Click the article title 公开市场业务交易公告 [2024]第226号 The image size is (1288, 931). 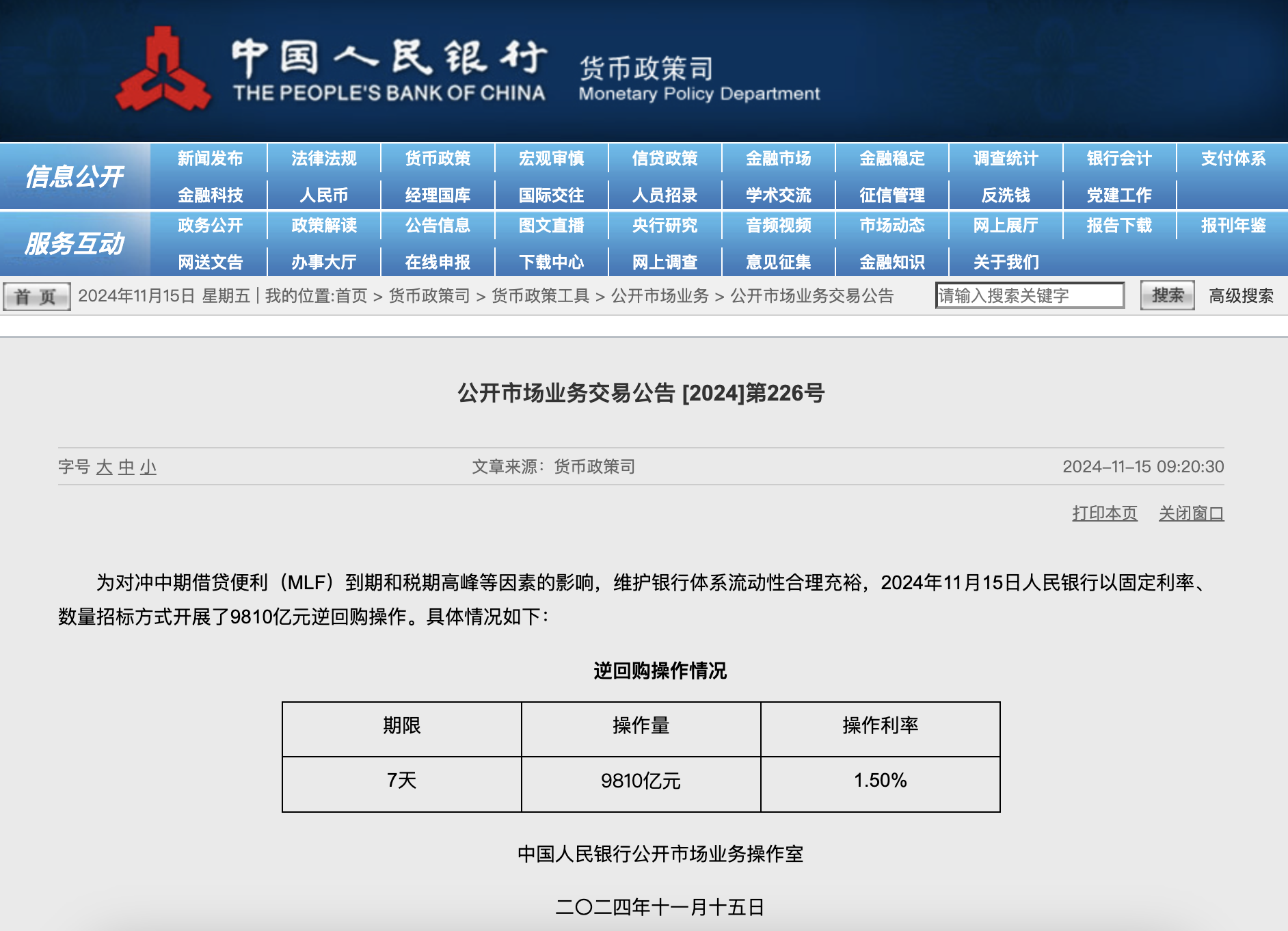click(641, 393)
